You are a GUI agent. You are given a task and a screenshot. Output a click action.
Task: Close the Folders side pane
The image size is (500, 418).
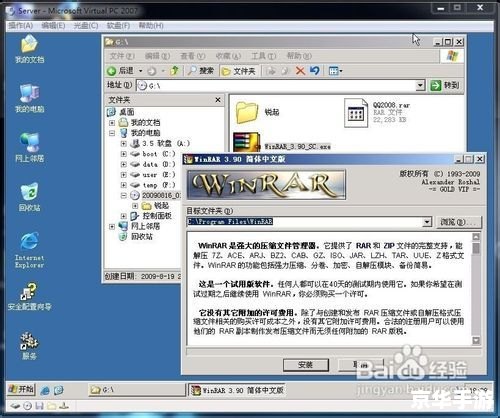pos(218,100)
